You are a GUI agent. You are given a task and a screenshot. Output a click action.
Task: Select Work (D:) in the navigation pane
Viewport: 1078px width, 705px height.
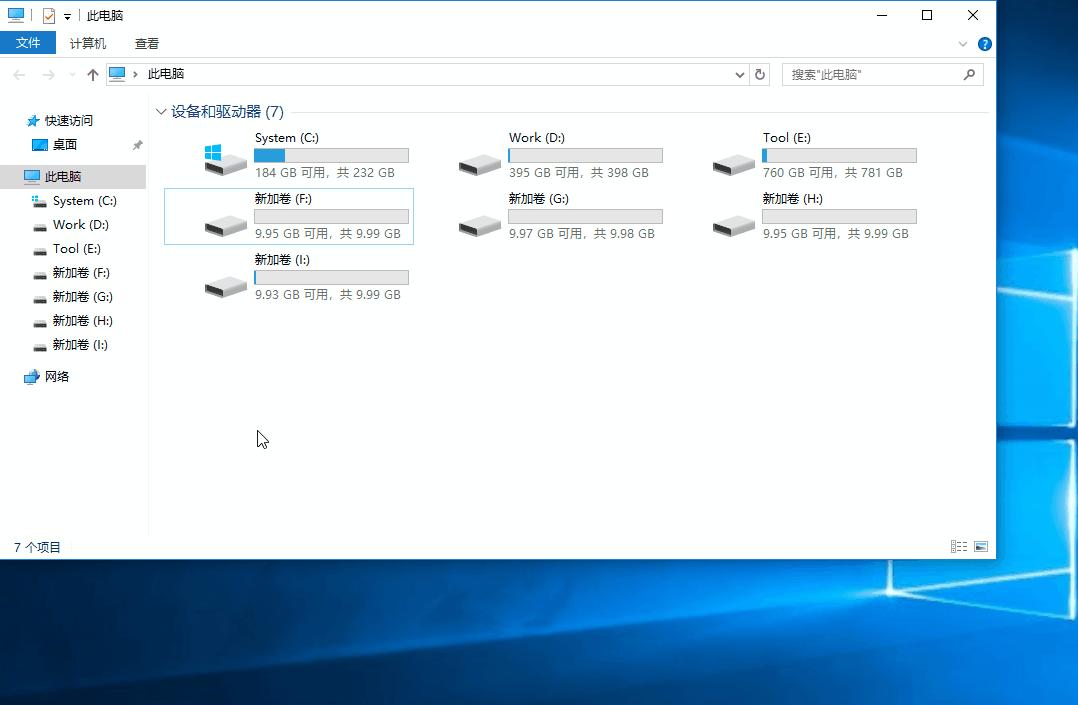(80, 225)
